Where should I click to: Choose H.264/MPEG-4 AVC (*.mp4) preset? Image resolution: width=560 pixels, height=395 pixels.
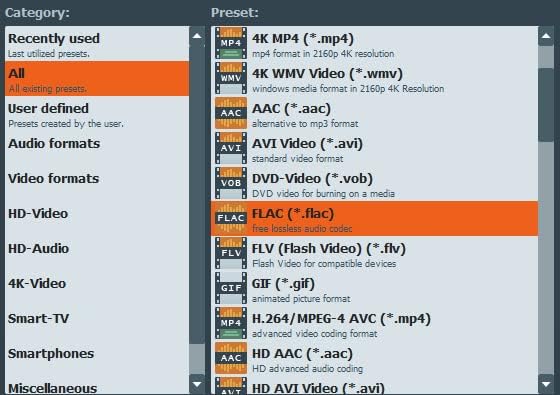(375, 324)
